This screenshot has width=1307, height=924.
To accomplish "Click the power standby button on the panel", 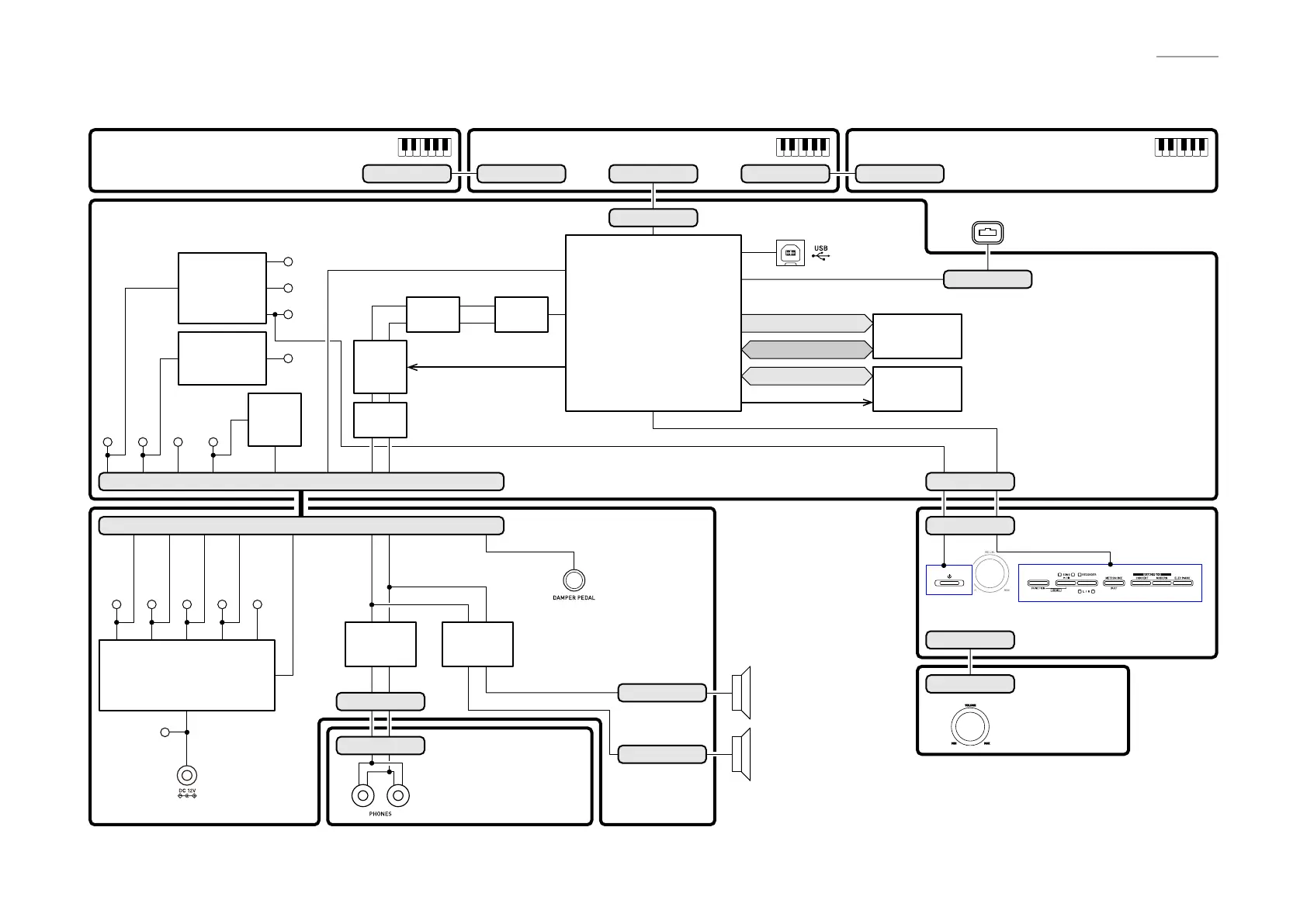I will 949,583.
